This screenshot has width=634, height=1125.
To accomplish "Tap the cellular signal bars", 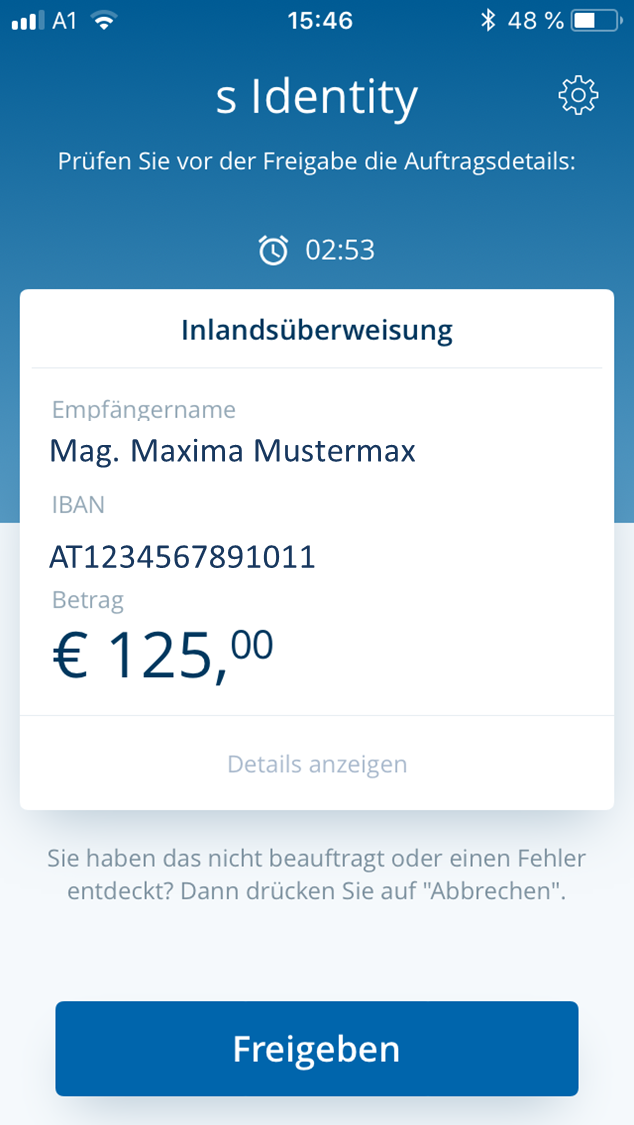I will pos(28,20).
